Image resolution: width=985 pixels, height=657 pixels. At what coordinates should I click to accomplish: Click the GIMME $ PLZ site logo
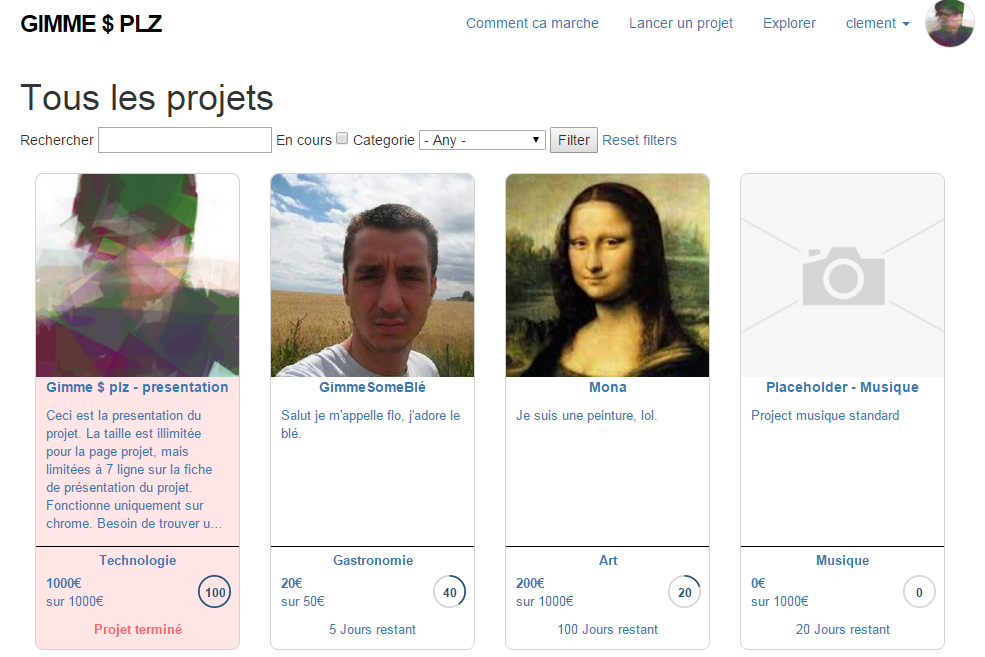91,24
